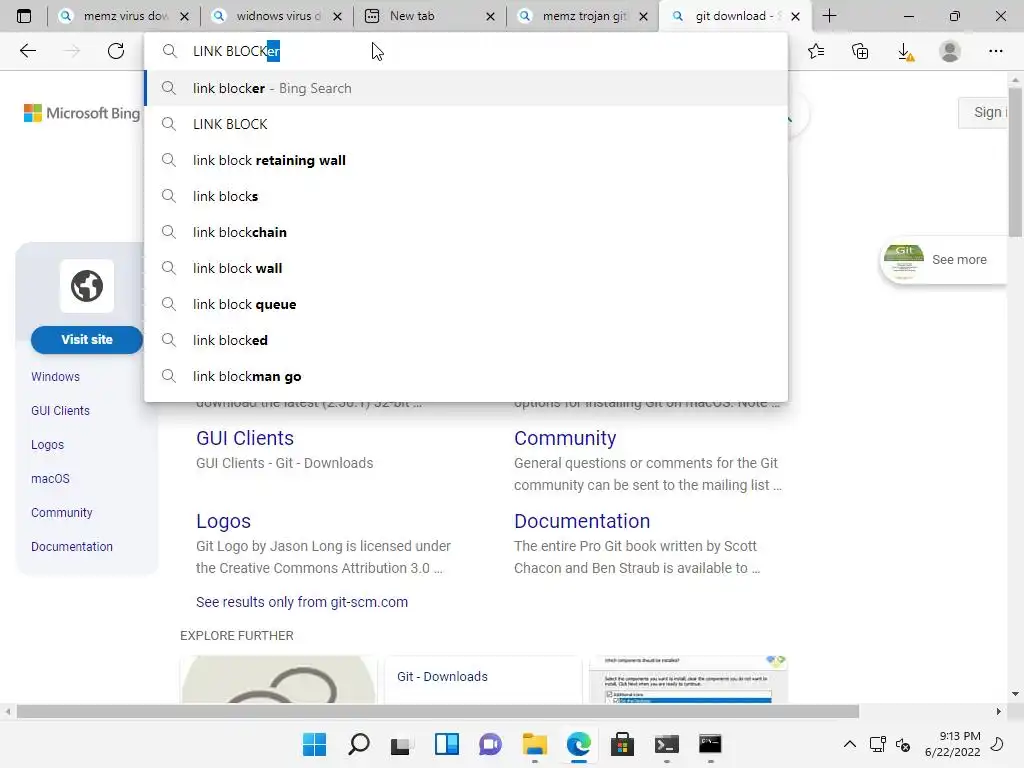Close the memz trojan git tab

click(643, 16)
